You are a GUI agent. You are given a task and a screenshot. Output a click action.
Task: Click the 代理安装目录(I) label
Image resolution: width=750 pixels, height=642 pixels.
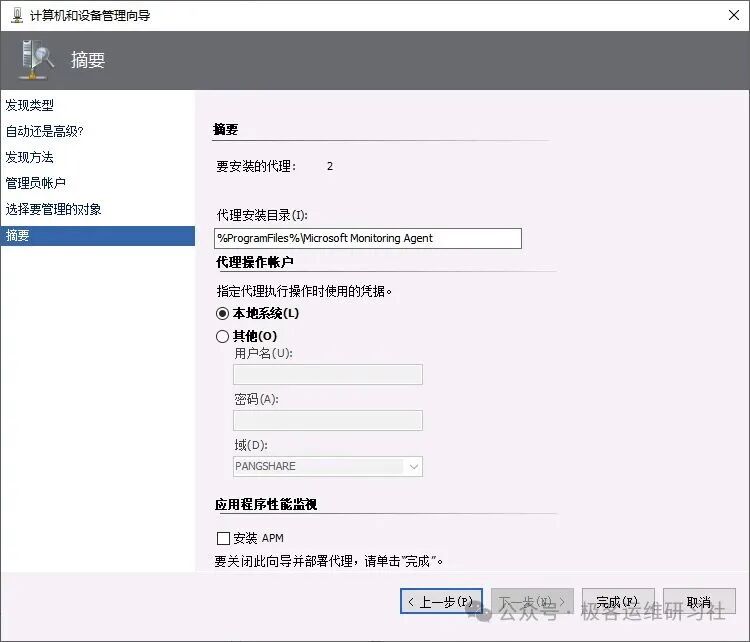pyautogui.click(x=262, y=215)
